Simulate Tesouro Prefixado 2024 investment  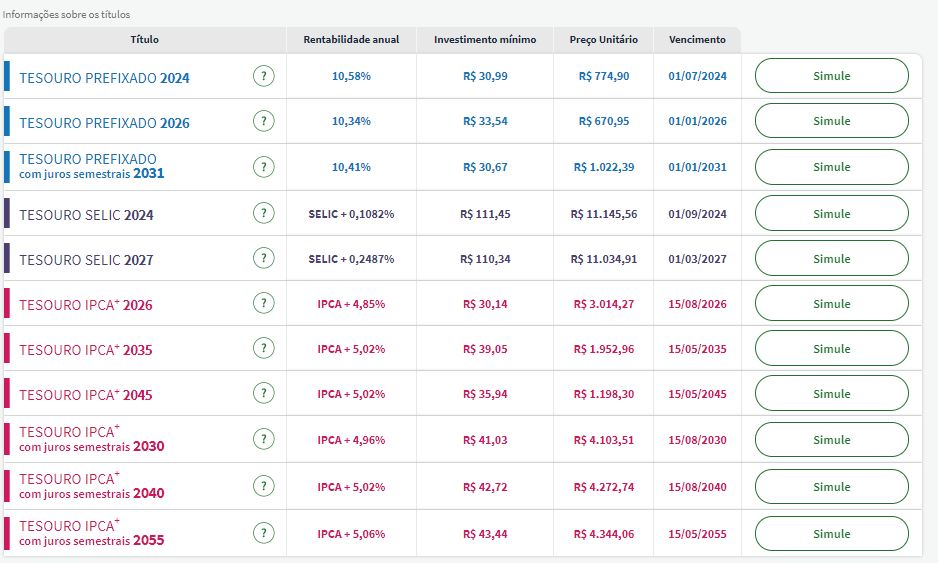(x=832, y=76)
